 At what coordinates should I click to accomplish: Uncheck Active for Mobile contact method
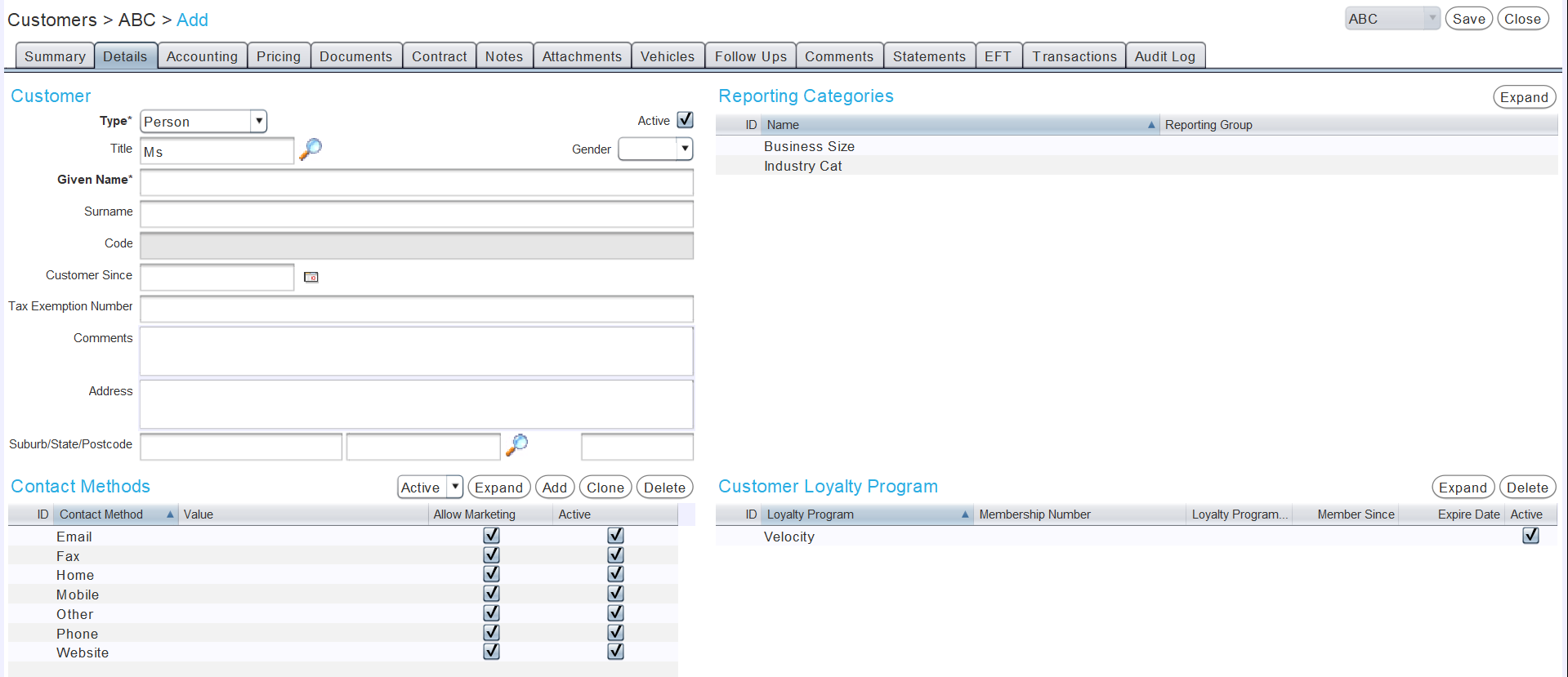615,594
